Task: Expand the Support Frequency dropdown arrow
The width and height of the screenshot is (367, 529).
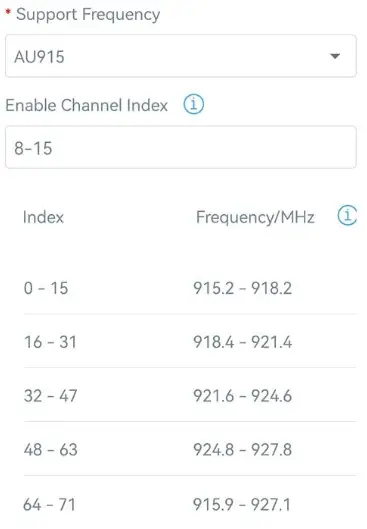Action: [335, 56]
